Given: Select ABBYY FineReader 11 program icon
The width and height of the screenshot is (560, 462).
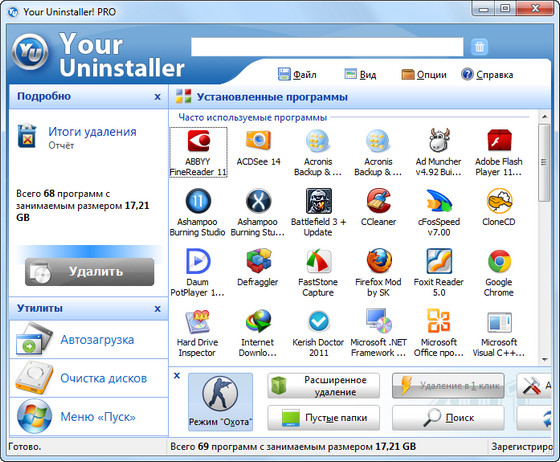Looking at the screenshot, I should click(x=198, y=141).
